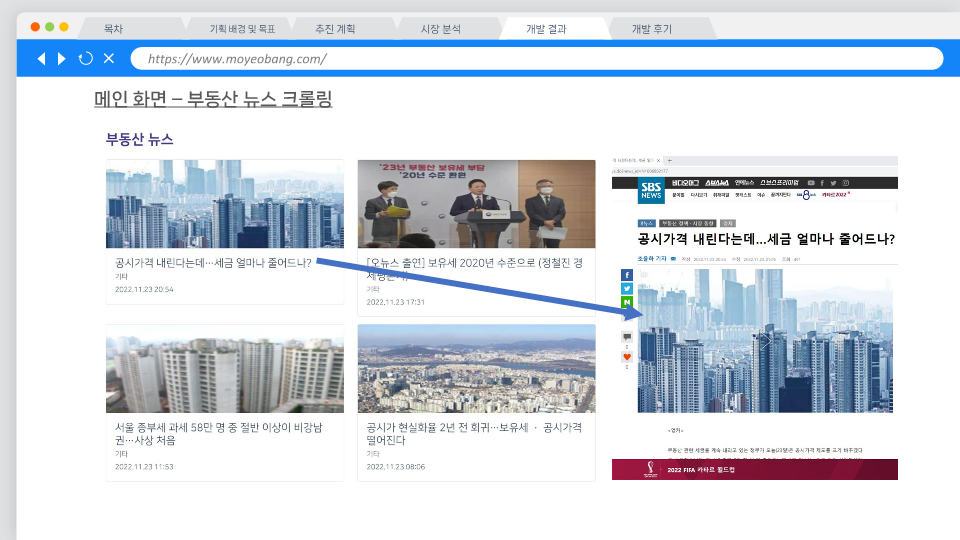Screen dimensions: 960x540
Task: Click the SBS 8 News logo
Action: [806, 195]
